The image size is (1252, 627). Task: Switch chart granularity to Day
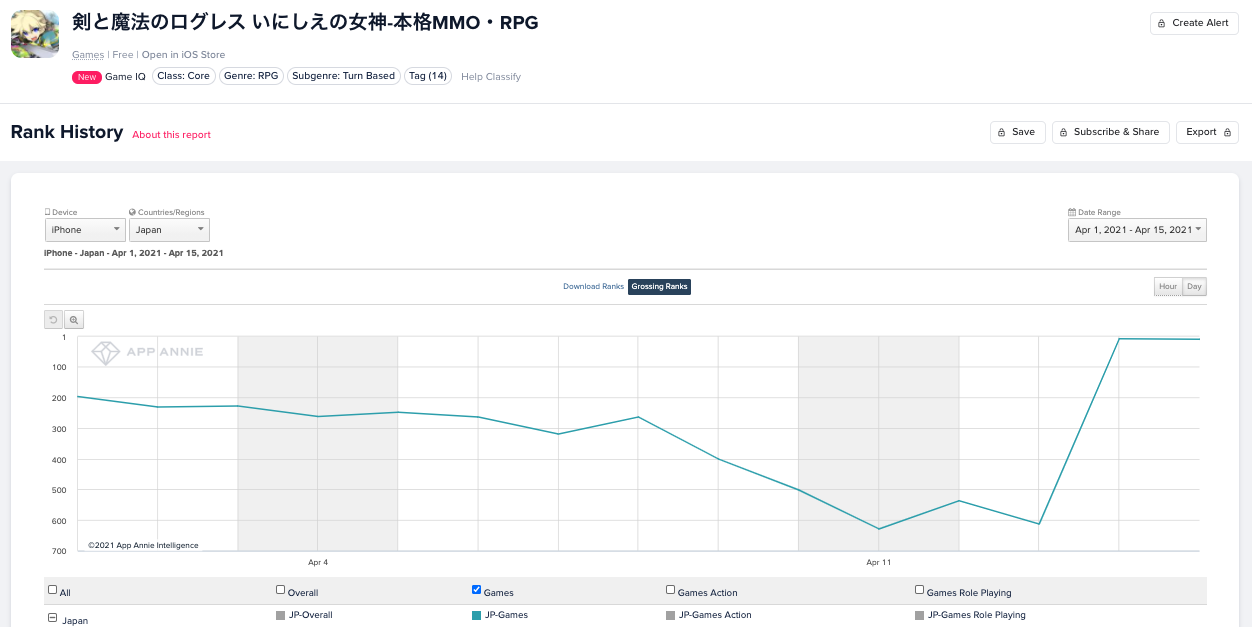pos(1194,287)
